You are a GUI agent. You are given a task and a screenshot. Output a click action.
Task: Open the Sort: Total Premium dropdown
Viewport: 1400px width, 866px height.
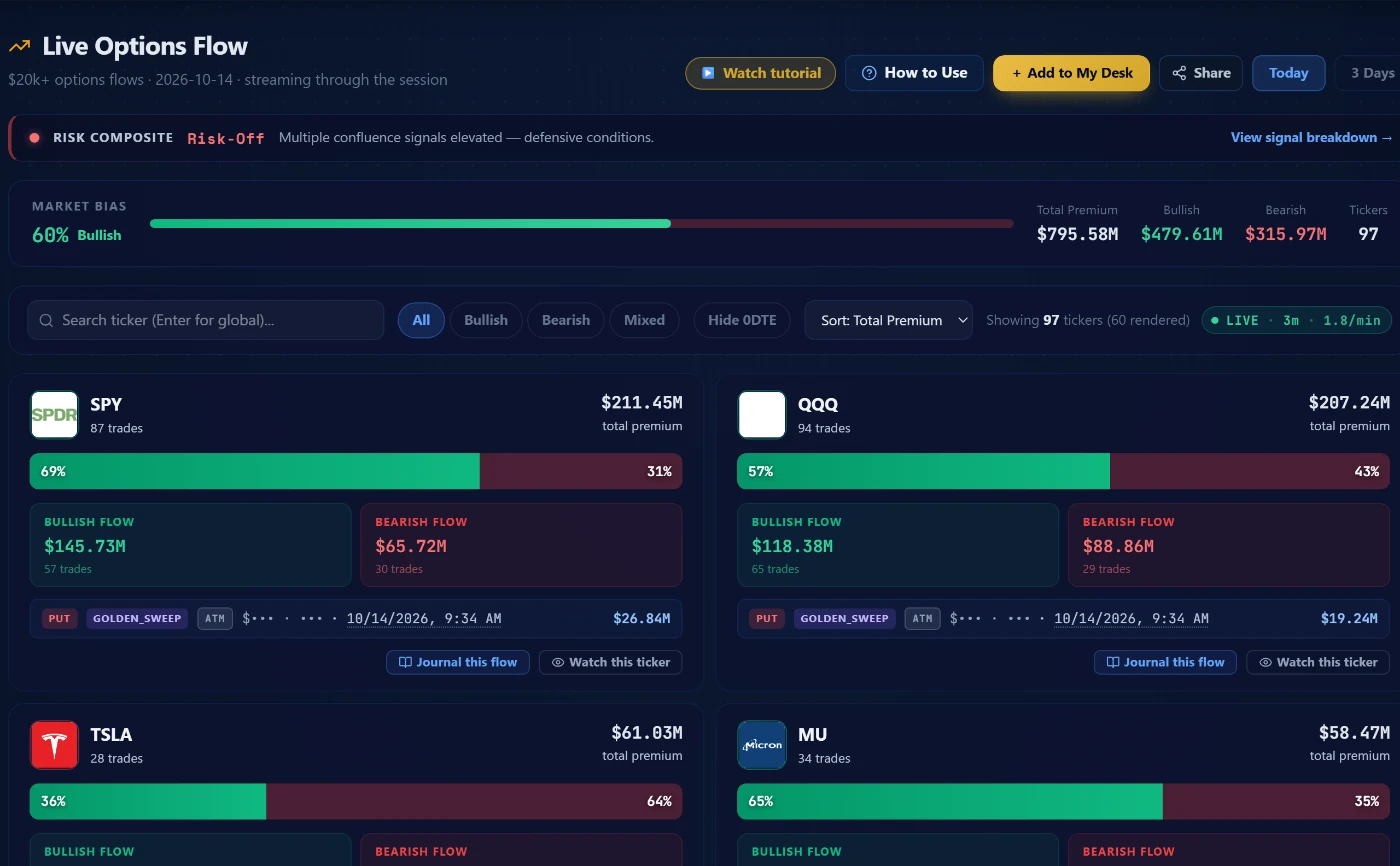click(889, 320)
